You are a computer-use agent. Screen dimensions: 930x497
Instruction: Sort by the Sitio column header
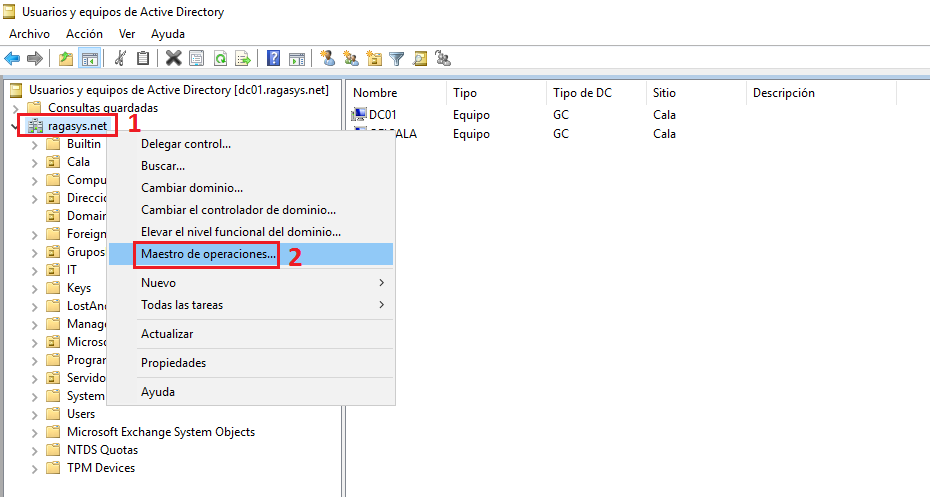tap(696, 93)
